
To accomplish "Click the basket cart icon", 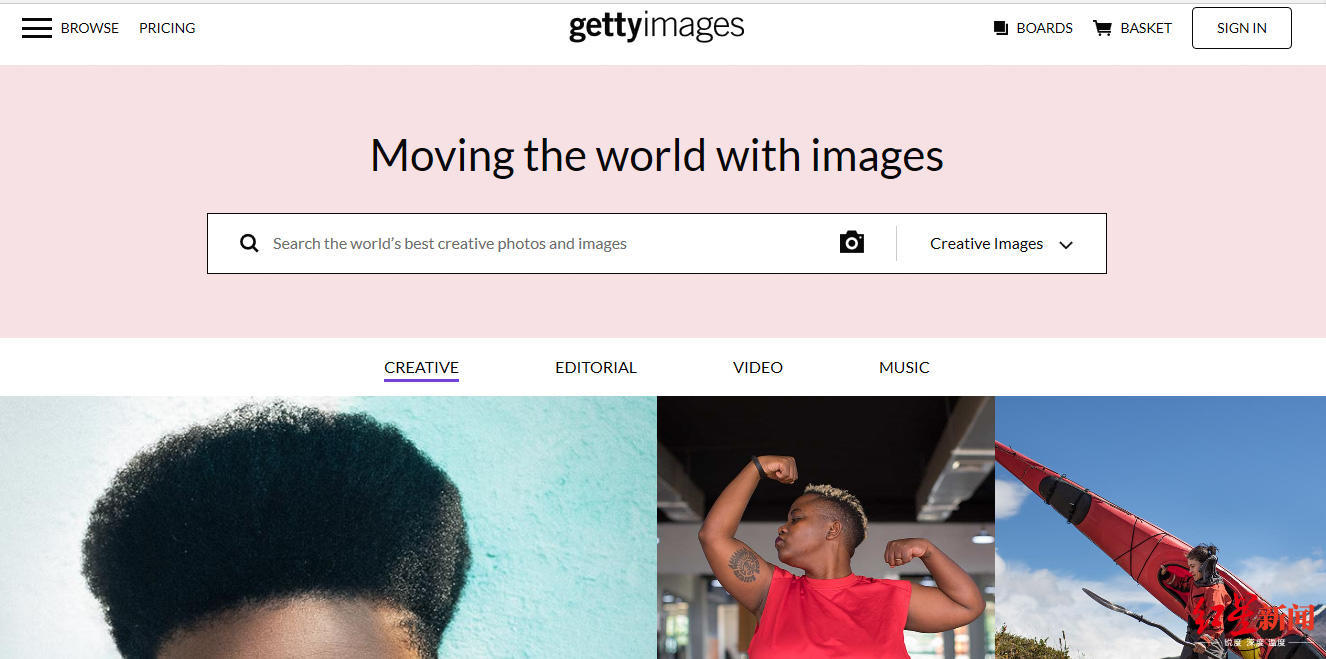I will tap(1102, 28).
